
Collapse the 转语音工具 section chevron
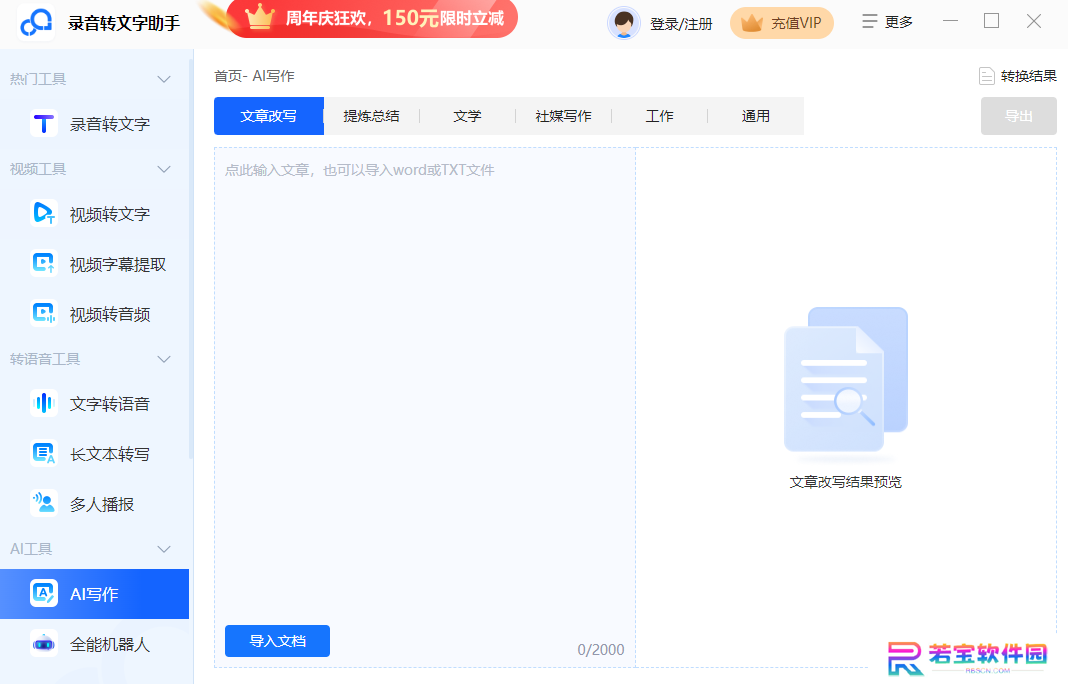[x=163, y=359]
